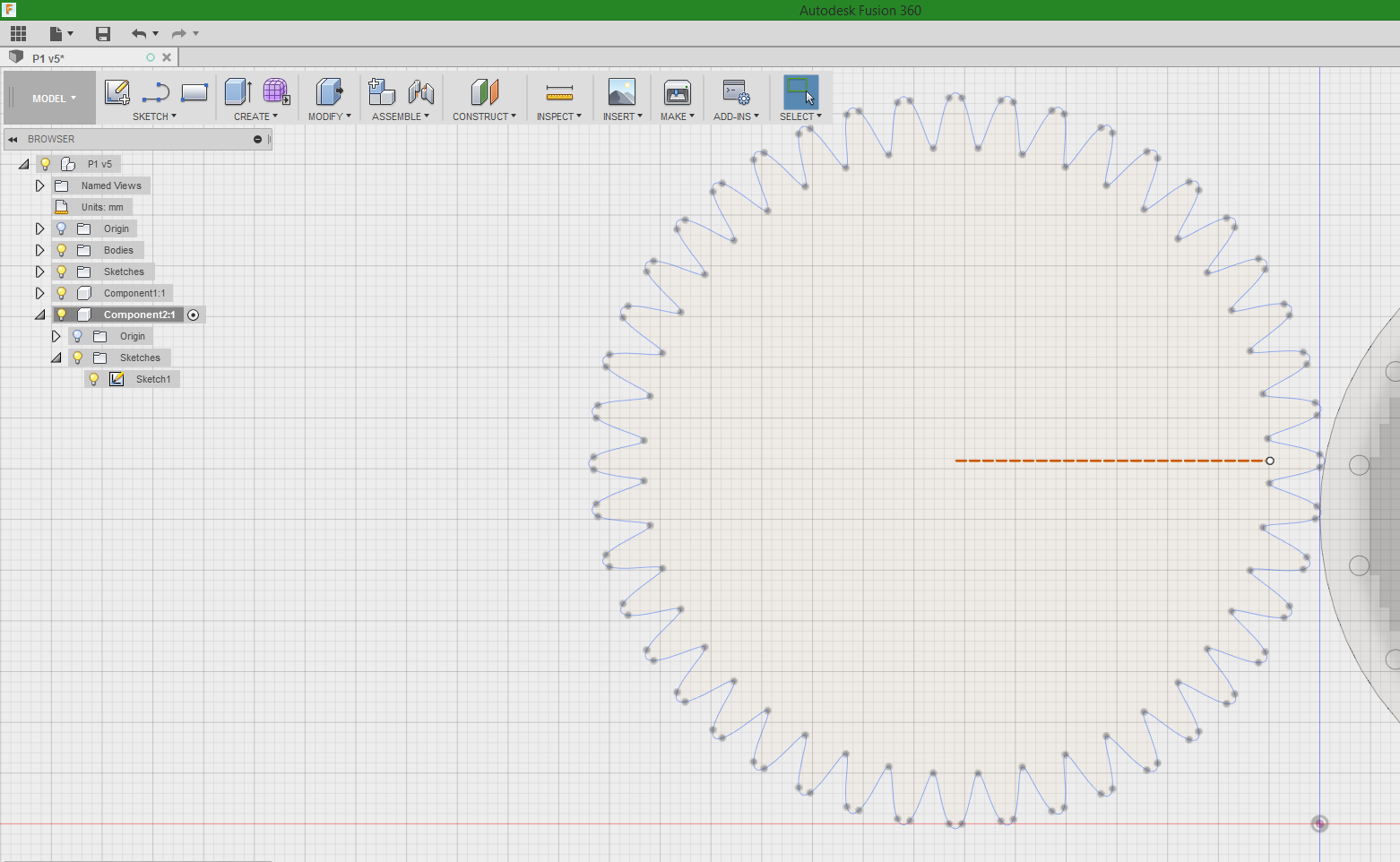
Task: Toggle visibility of top-level Sketches folder
Action: 62,272
